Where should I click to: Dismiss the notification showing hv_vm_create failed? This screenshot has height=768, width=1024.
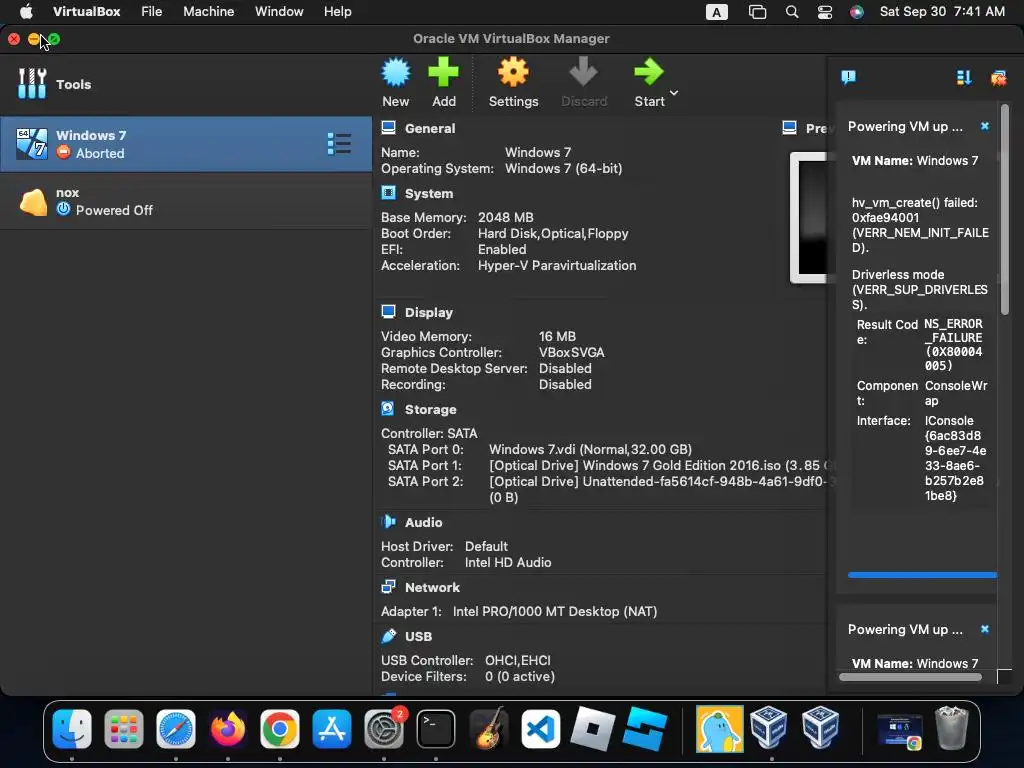[985, 126]
